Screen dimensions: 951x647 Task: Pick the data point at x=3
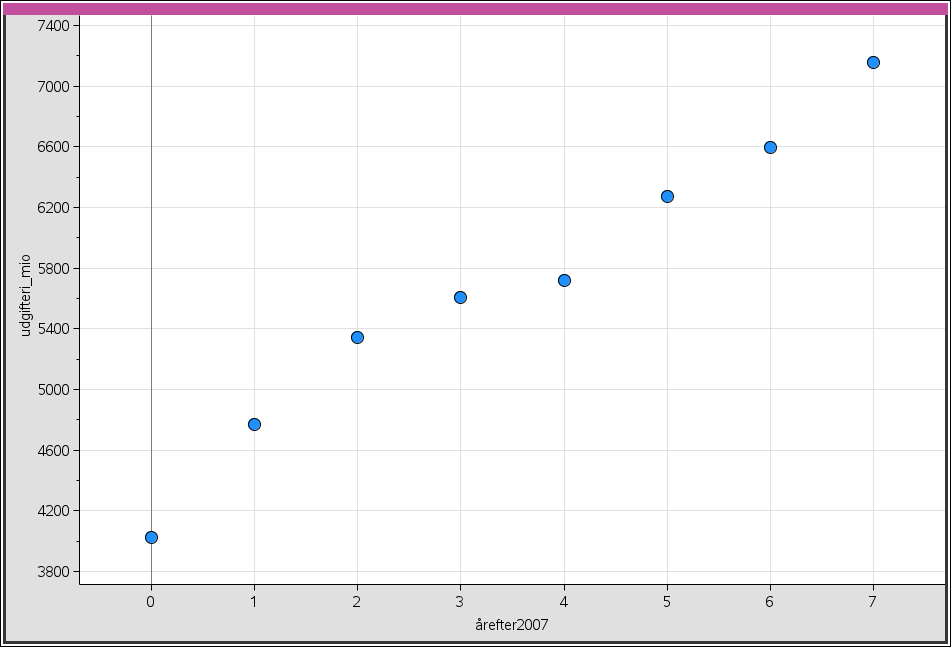tap(460, 297)
